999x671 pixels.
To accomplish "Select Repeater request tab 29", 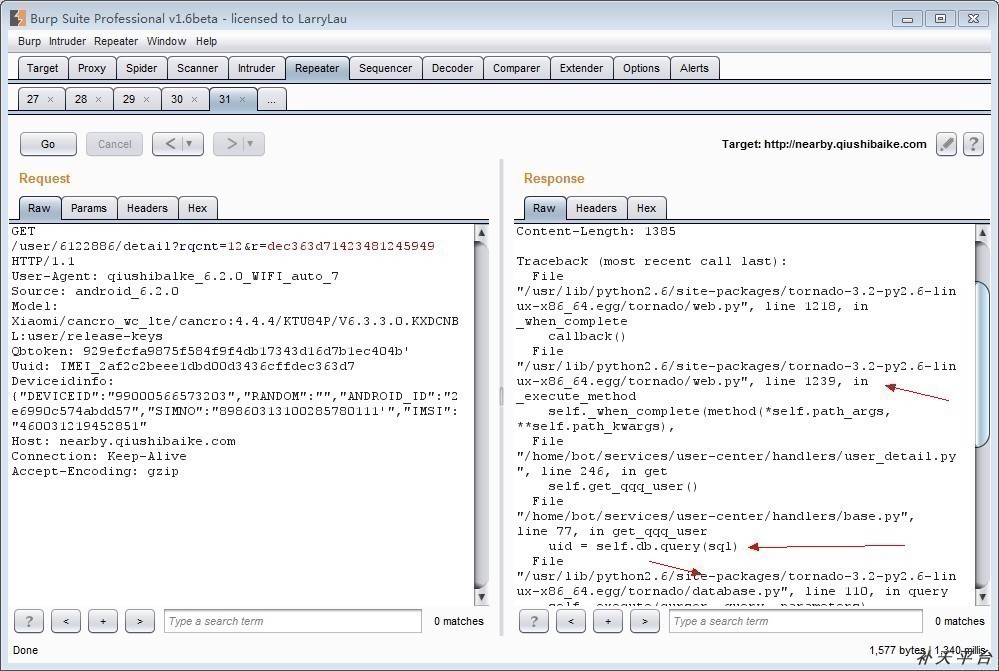I will [x=129, y=99].
